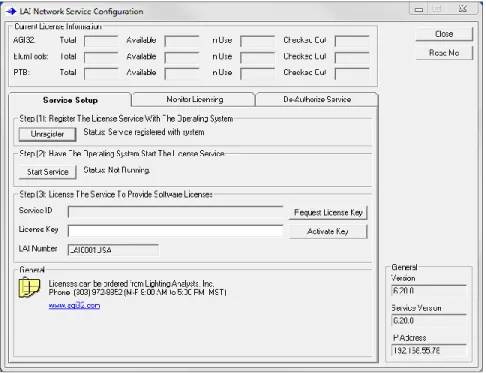
Task: Click Request License Key button
Action: pos(328,213)
